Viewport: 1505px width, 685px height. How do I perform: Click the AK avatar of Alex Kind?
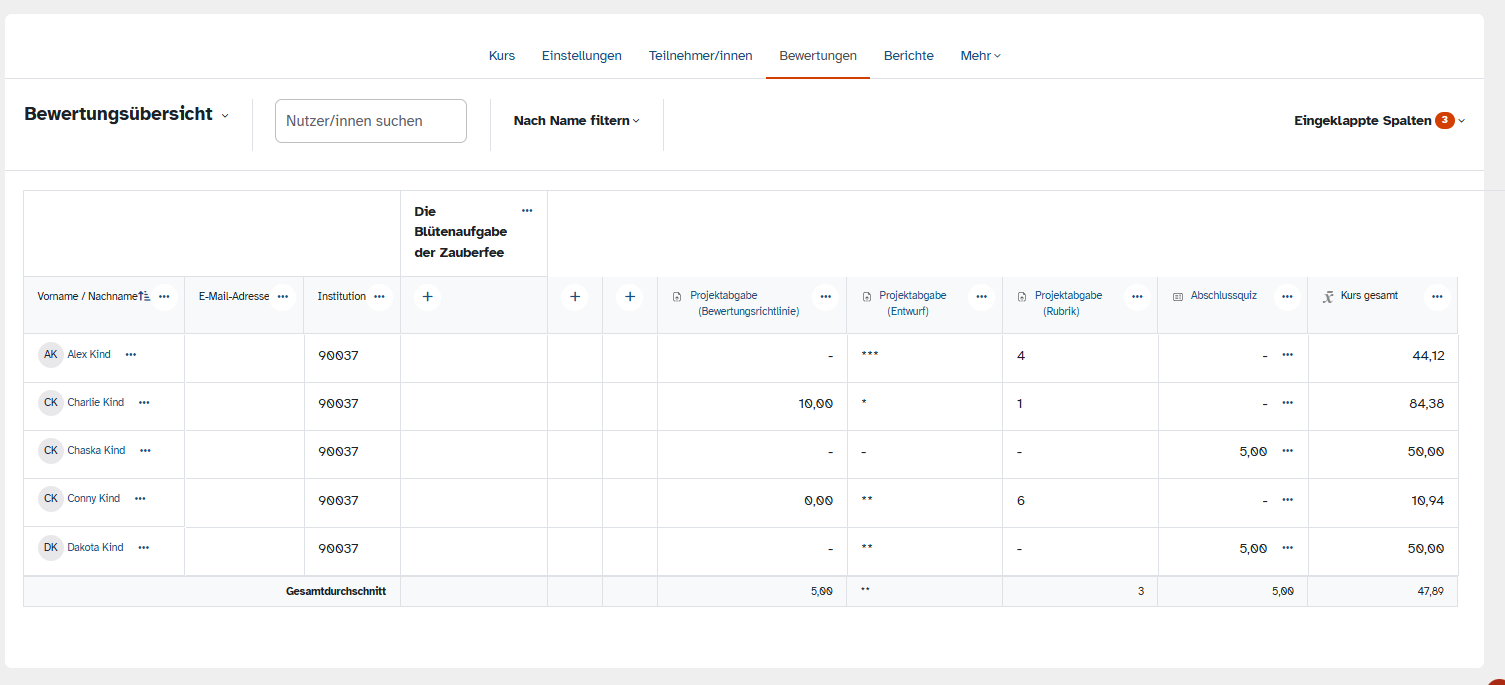pos(51,355)
